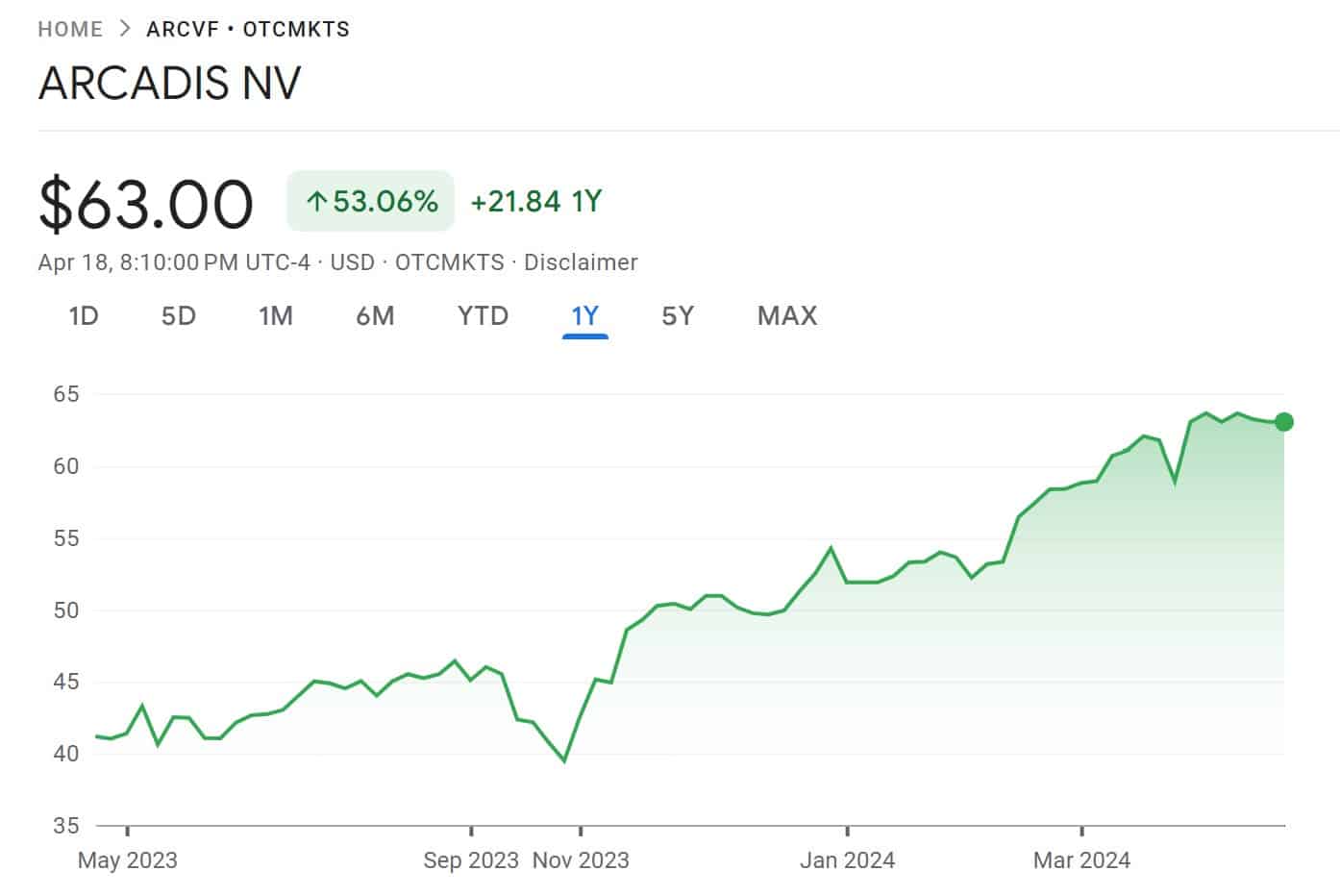Click the Jan 2024 axis label
The width and height of the screenshot is (1340, 896).
pos(847,859)
